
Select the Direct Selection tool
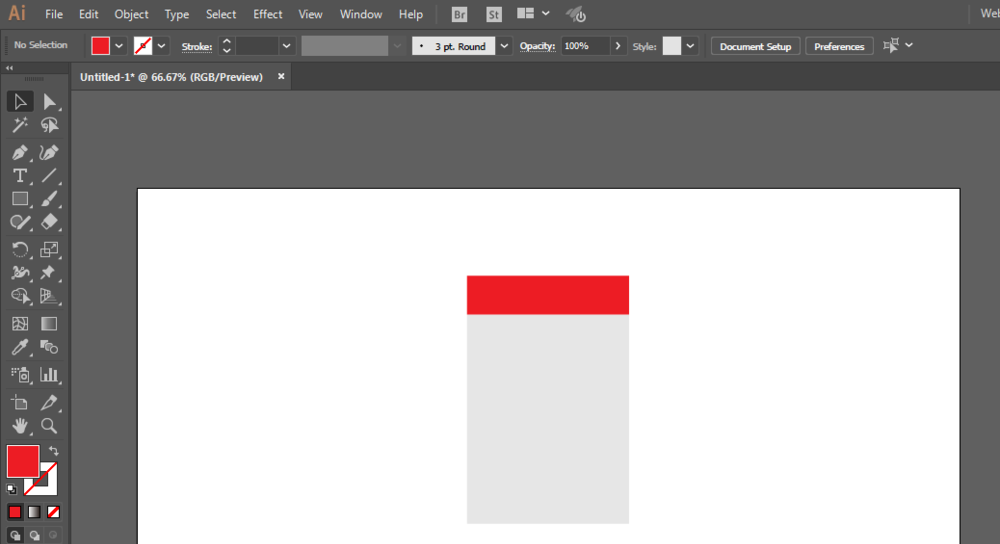pyautogui.click(x=49, y=101)
